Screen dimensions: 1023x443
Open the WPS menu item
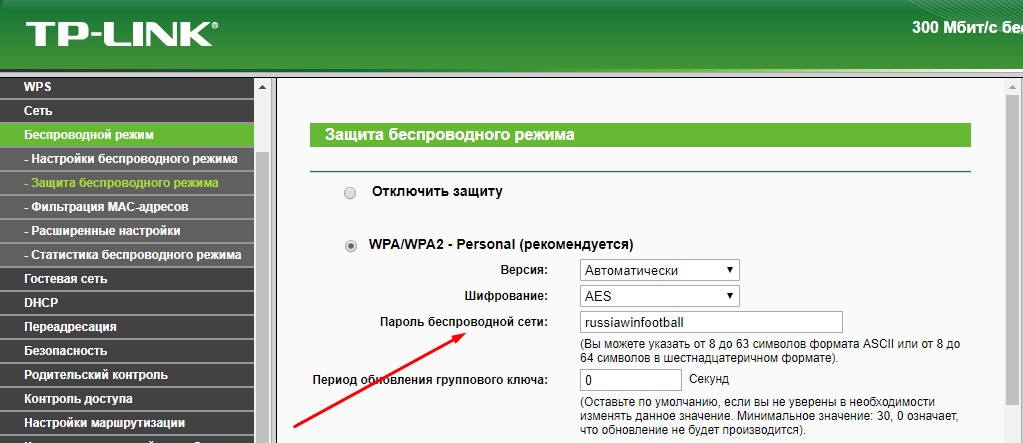38,87
